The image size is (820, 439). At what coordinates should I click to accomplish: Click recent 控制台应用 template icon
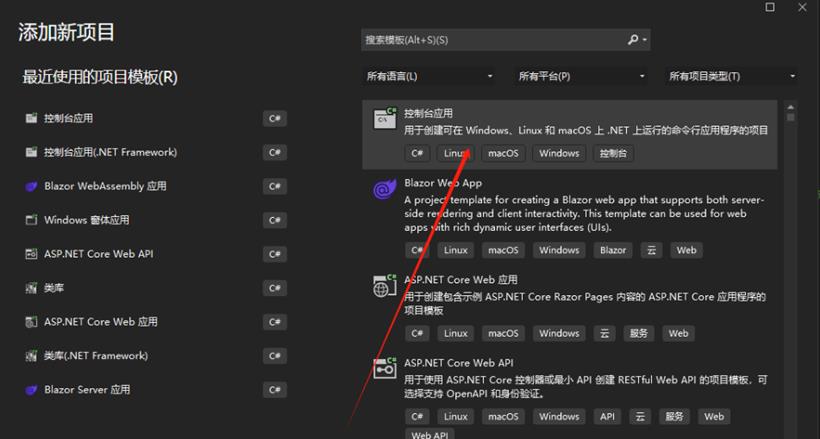31,118
